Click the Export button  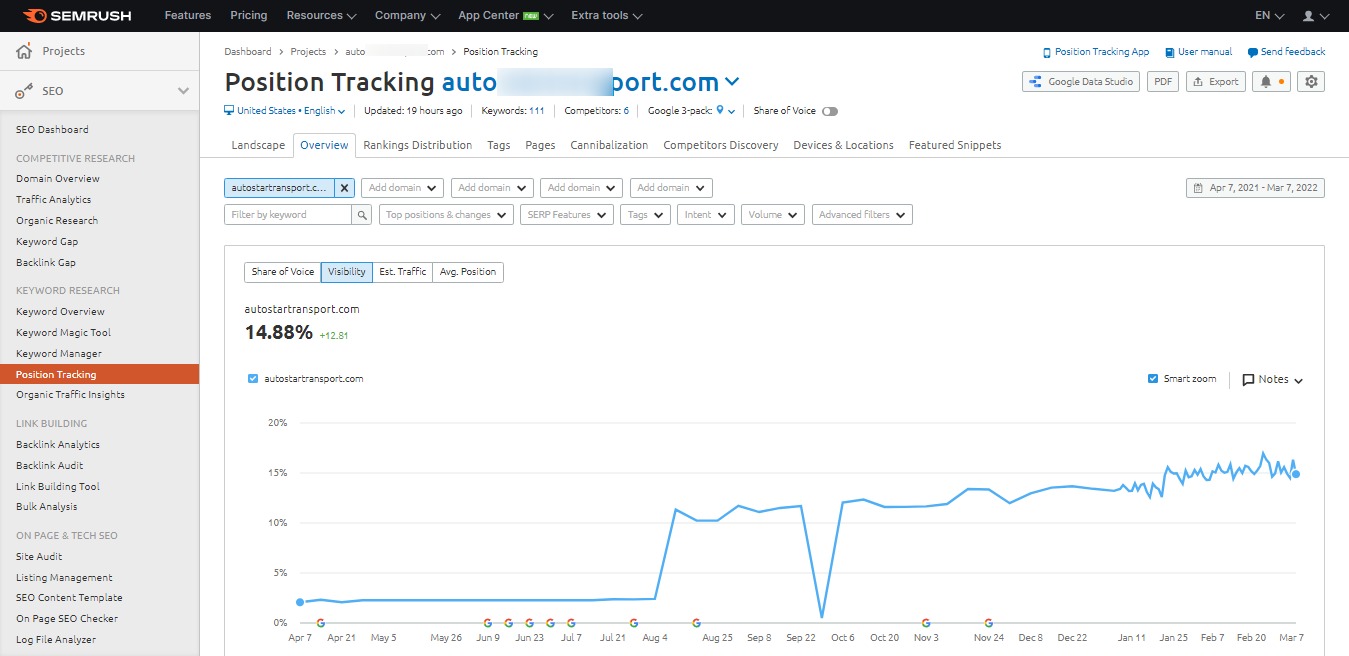pos(1215,82)
